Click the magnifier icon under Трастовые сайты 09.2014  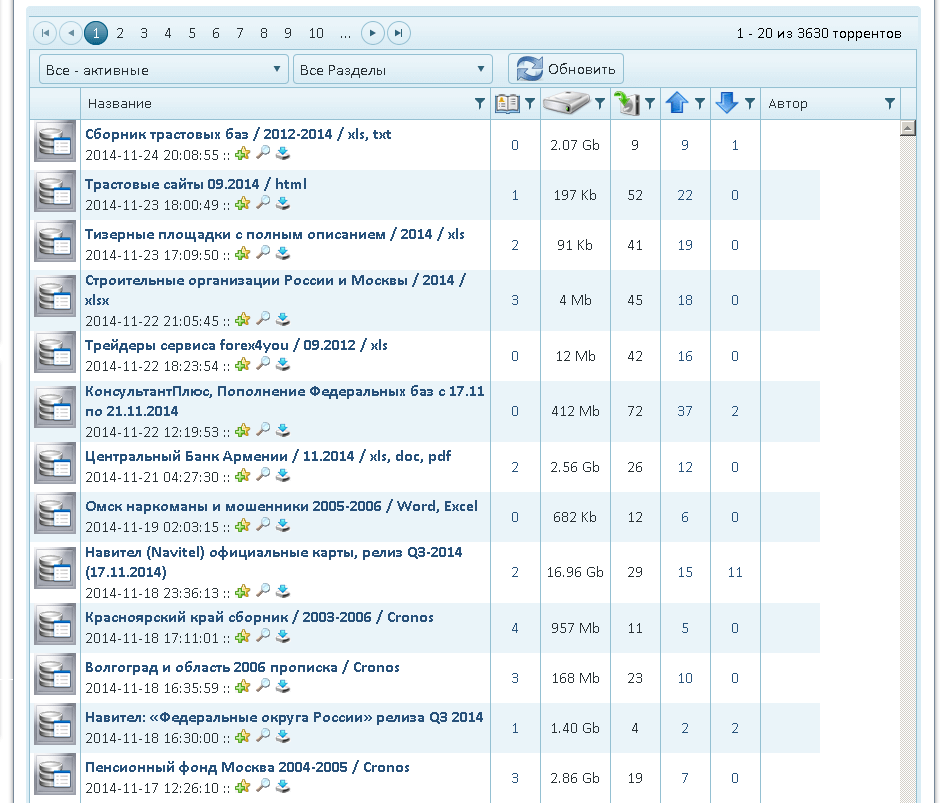point(263,203)
